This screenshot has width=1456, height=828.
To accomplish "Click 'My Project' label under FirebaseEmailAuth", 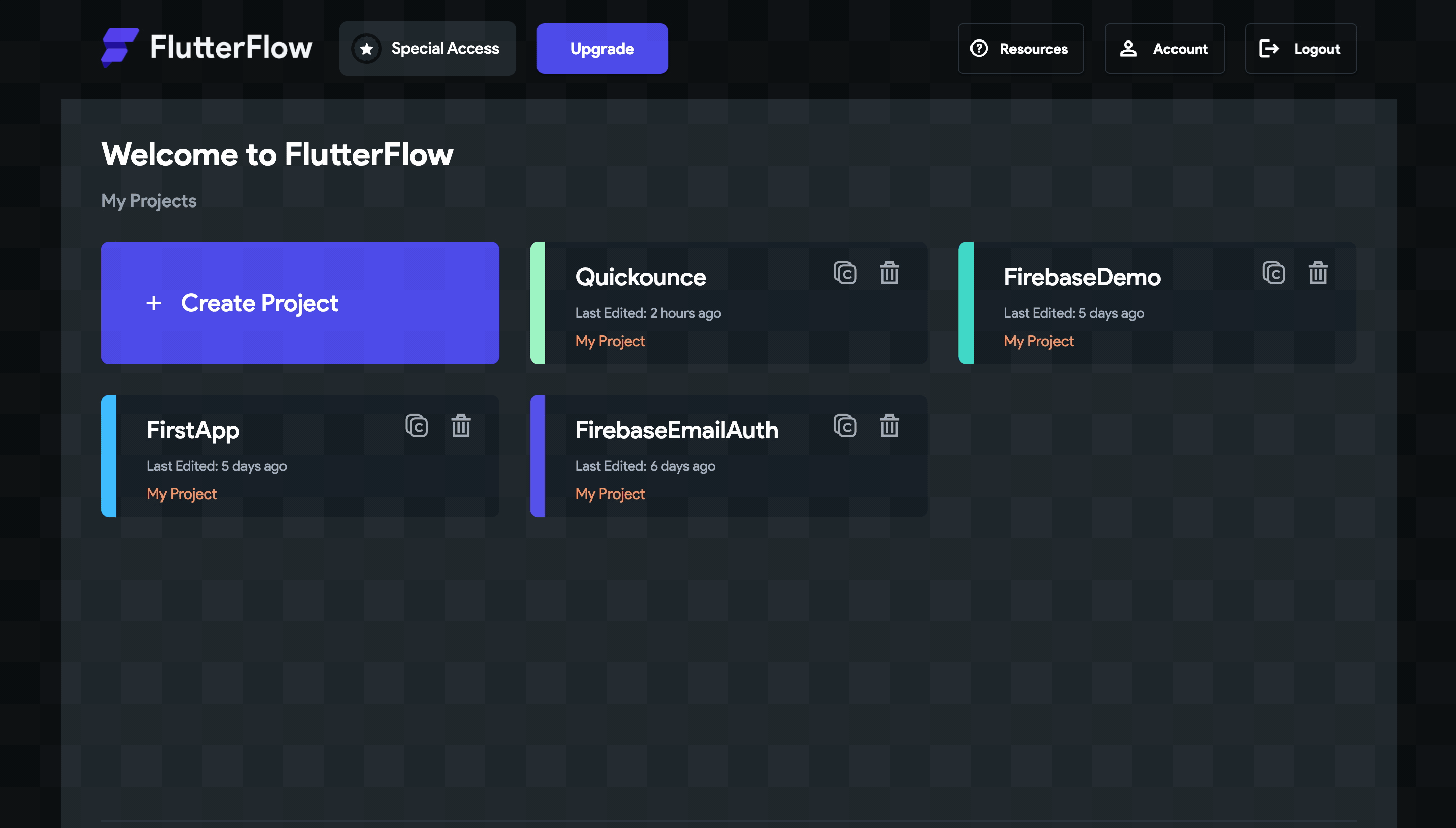I will pyautogui.click(x=610, y=493).
